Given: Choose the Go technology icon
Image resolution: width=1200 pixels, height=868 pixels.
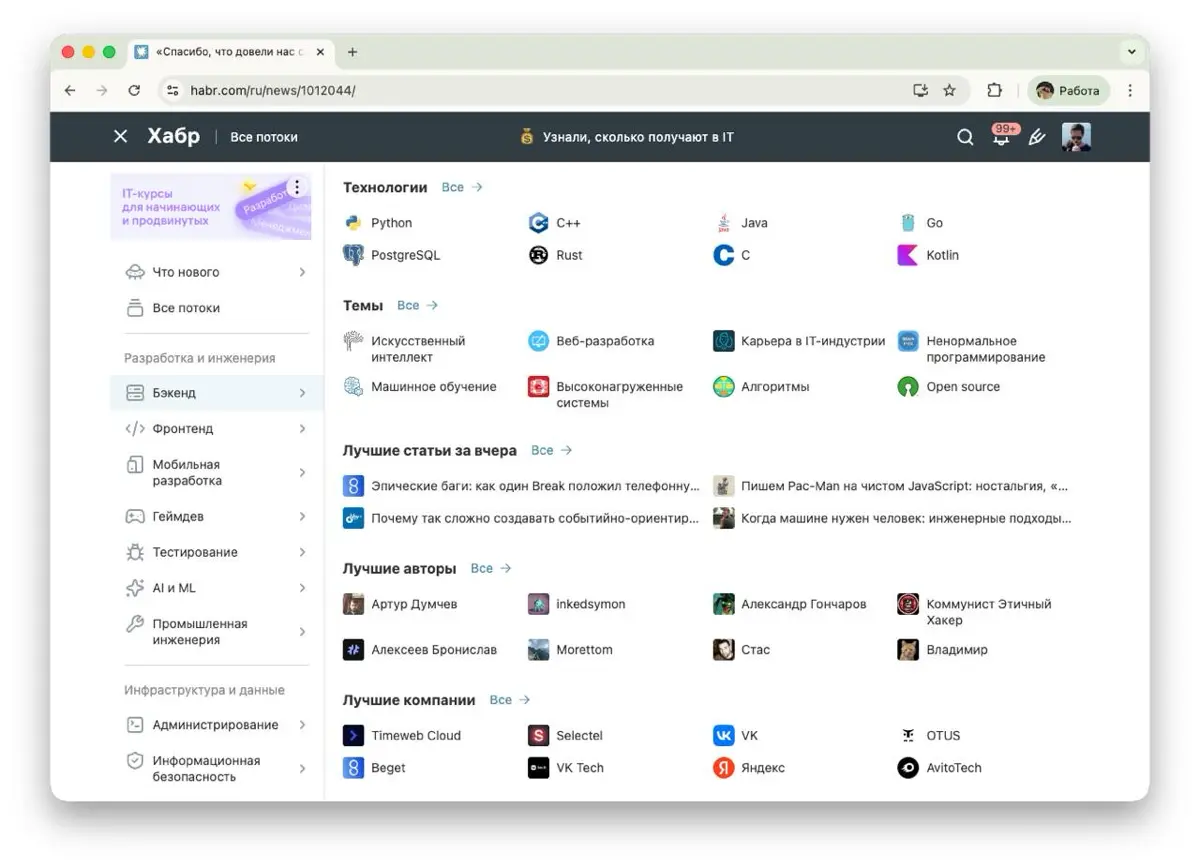Looking at the screenshot, I should pyautogui.click(x=908, y=223).
